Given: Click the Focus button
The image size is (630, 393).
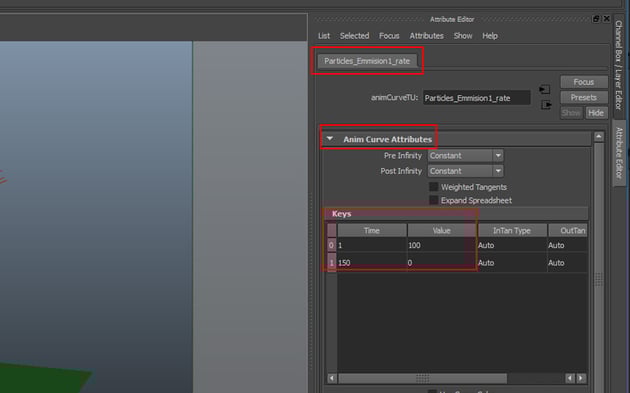Looking at the screenshot, I should [x=584, y=82].
